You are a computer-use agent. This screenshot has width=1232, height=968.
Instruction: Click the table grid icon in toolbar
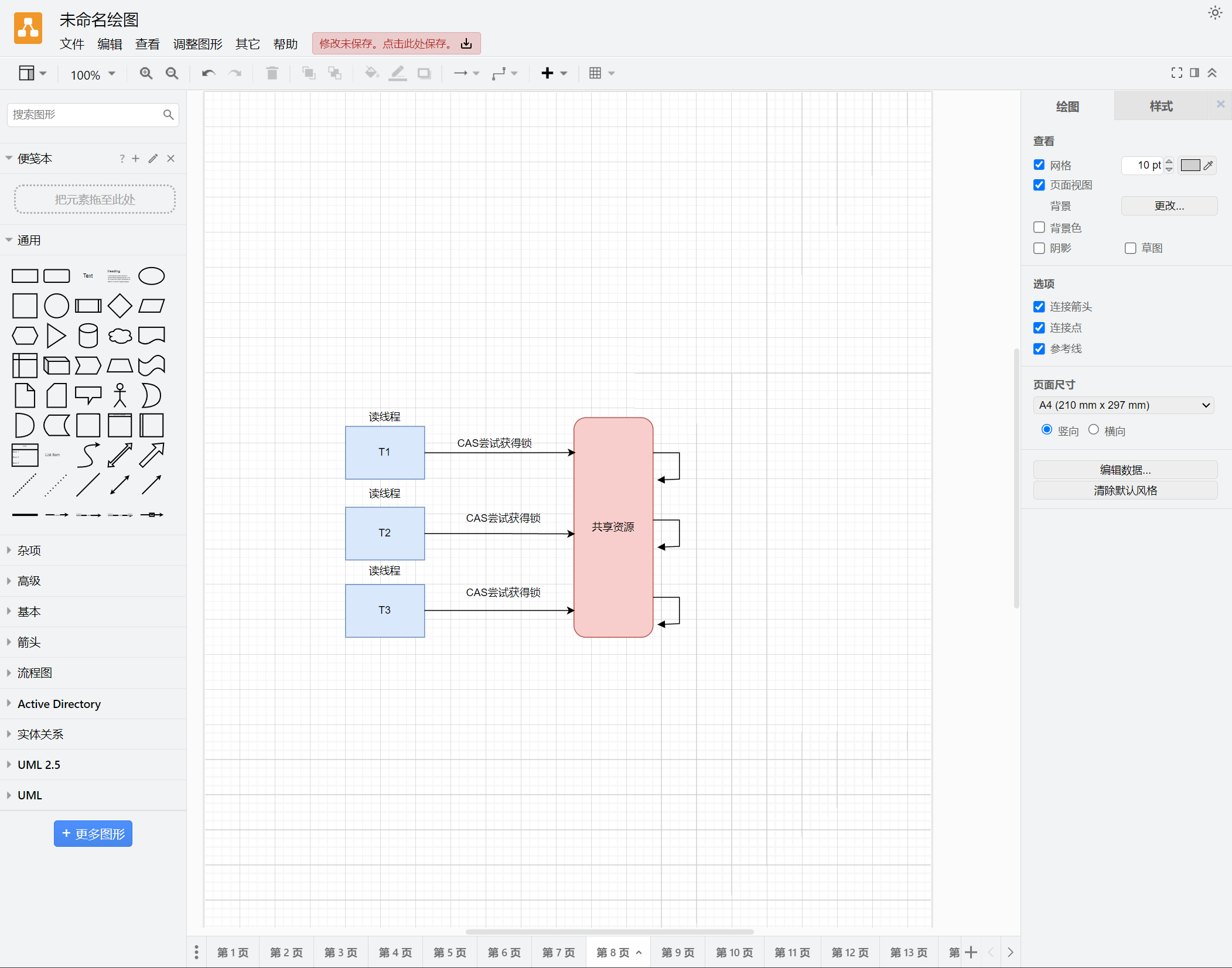click(595, 73)
